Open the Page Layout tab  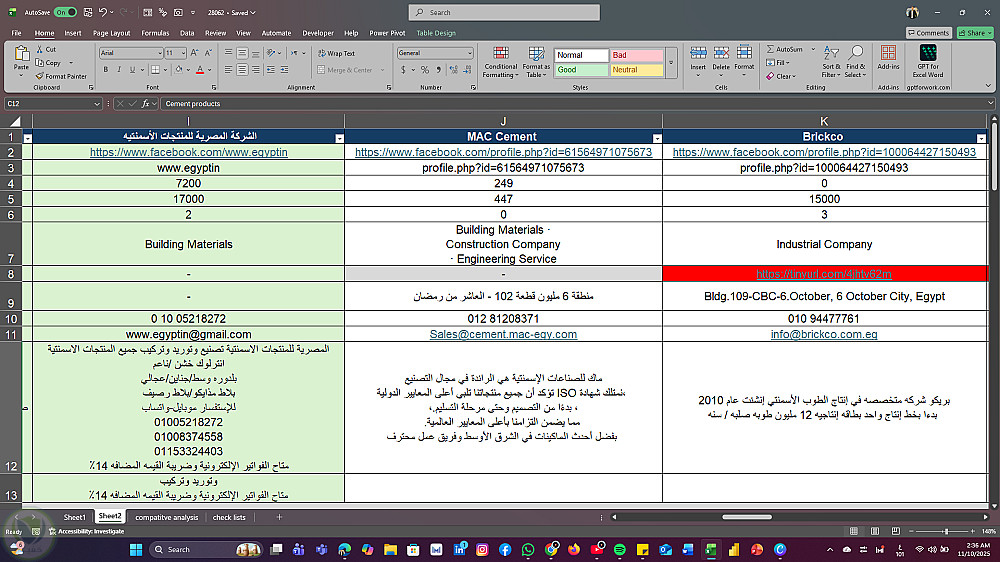[x=112, y=33]
